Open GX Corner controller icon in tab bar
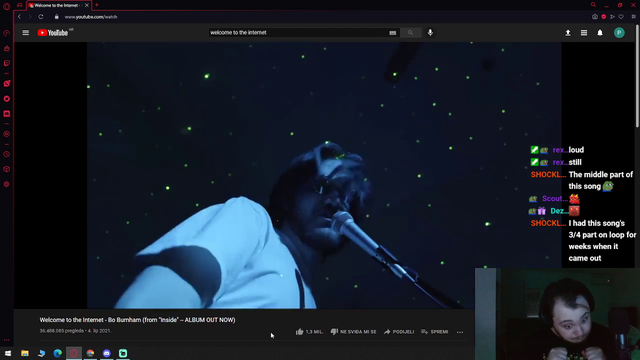This screenshot has height=360, width=640. click(20, 5)
